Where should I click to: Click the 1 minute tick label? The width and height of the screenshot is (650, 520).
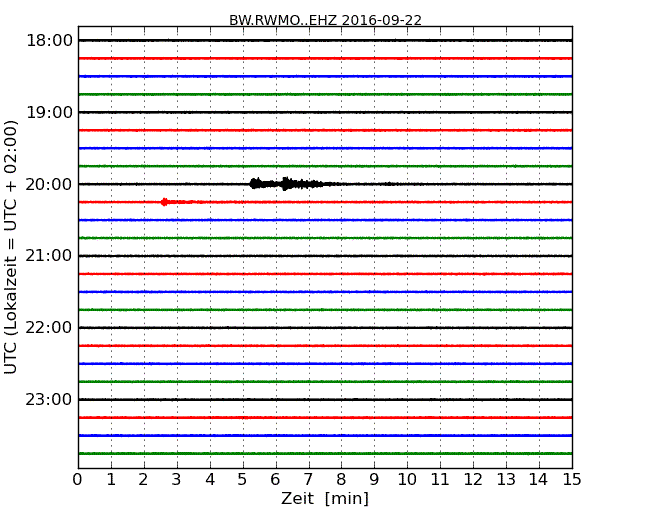(x=111, y=479)
